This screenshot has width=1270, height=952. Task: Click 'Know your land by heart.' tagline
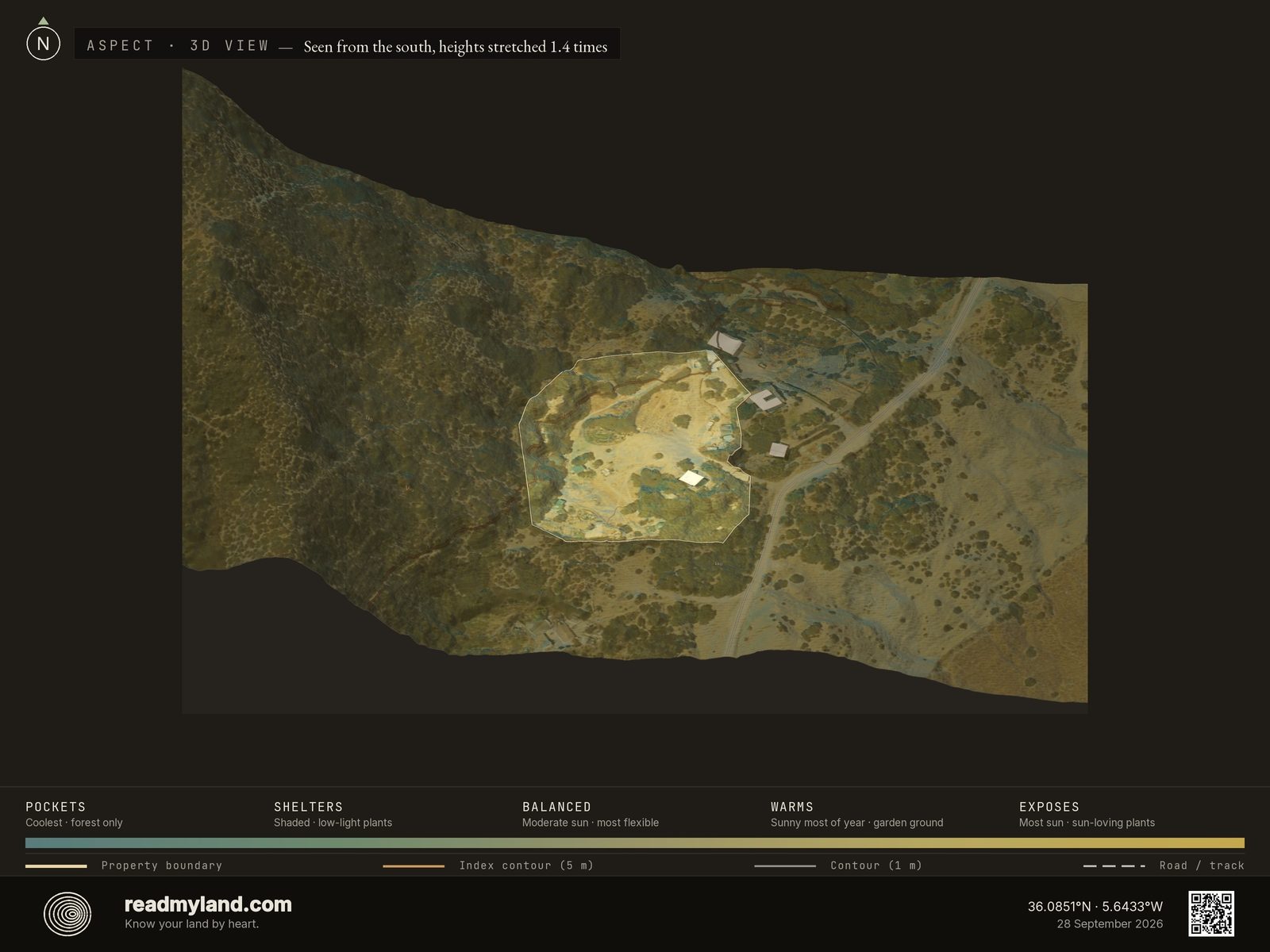coord(191,924)
